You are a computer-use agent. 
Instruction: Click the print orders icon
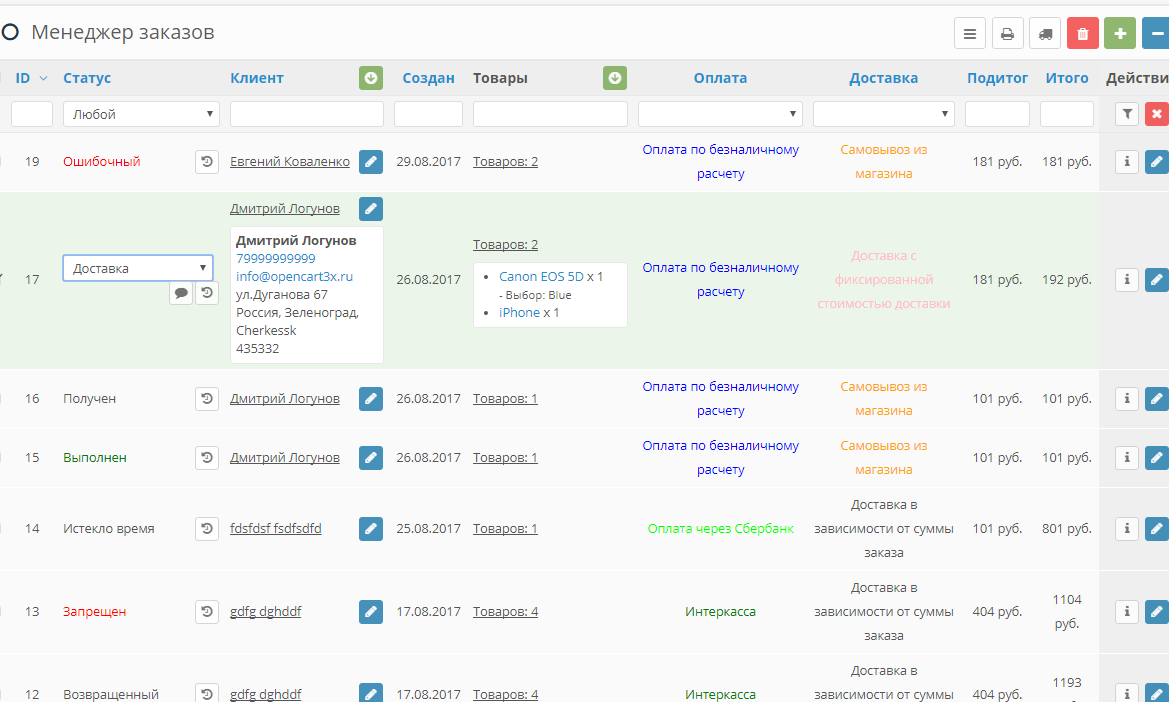1007,34
